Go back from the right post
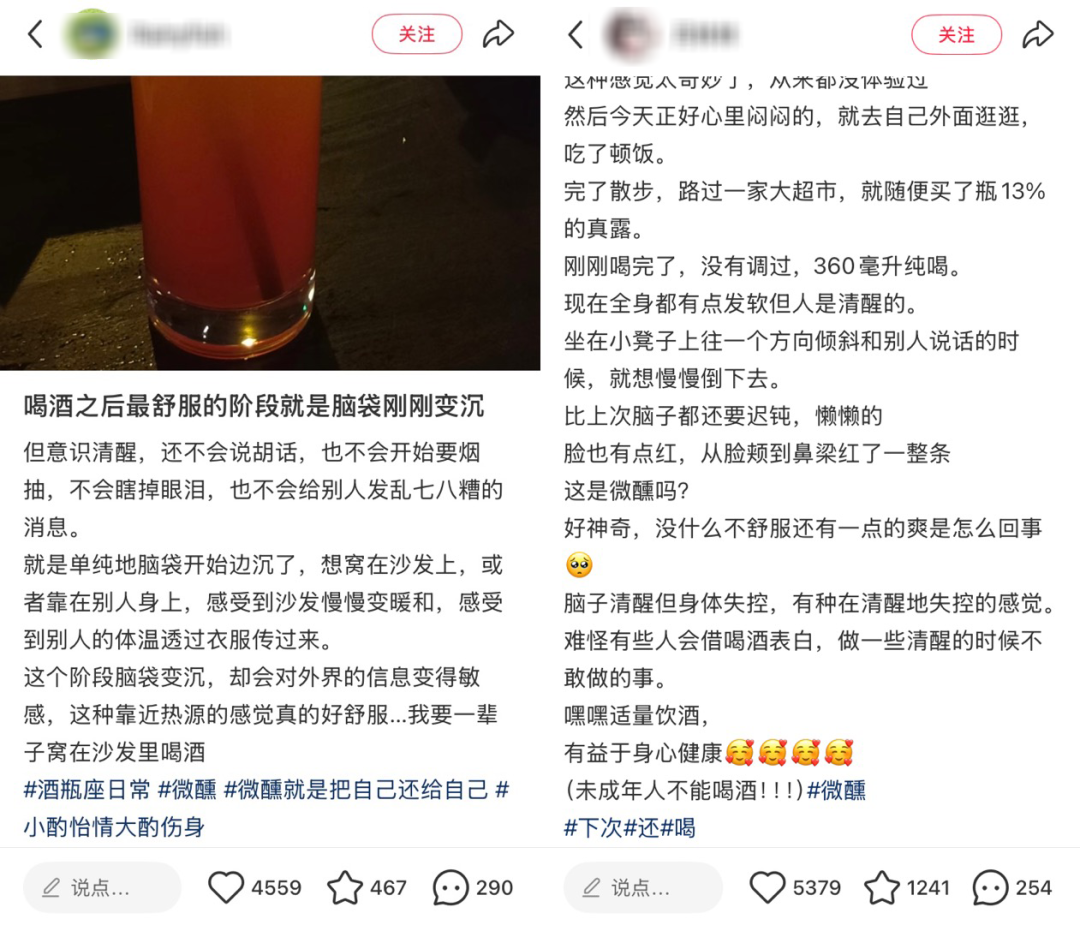Screen dimensions: 1080x925 pyautogui.click(x=576, y=34)
